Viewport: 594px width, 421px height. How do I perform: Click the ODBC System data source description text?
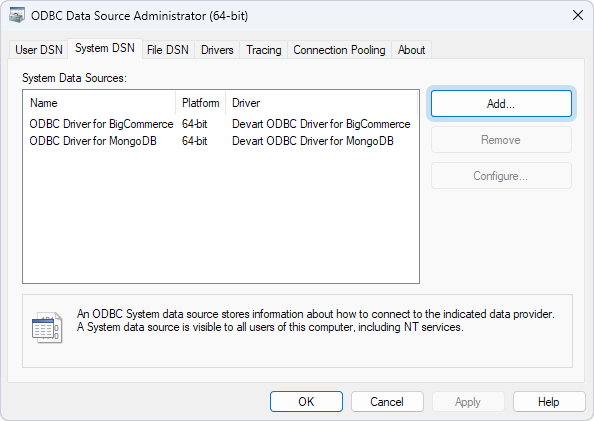[316, 321]
